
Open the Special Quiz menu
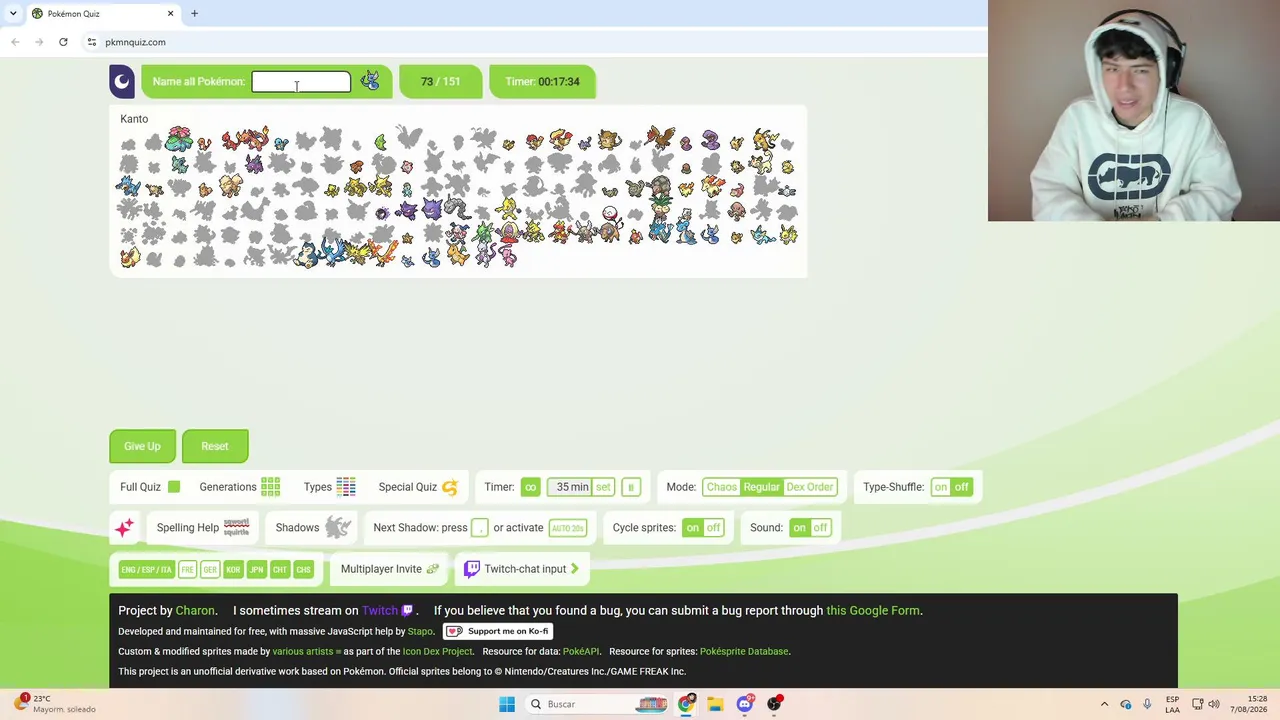click(x=417, y=487)
